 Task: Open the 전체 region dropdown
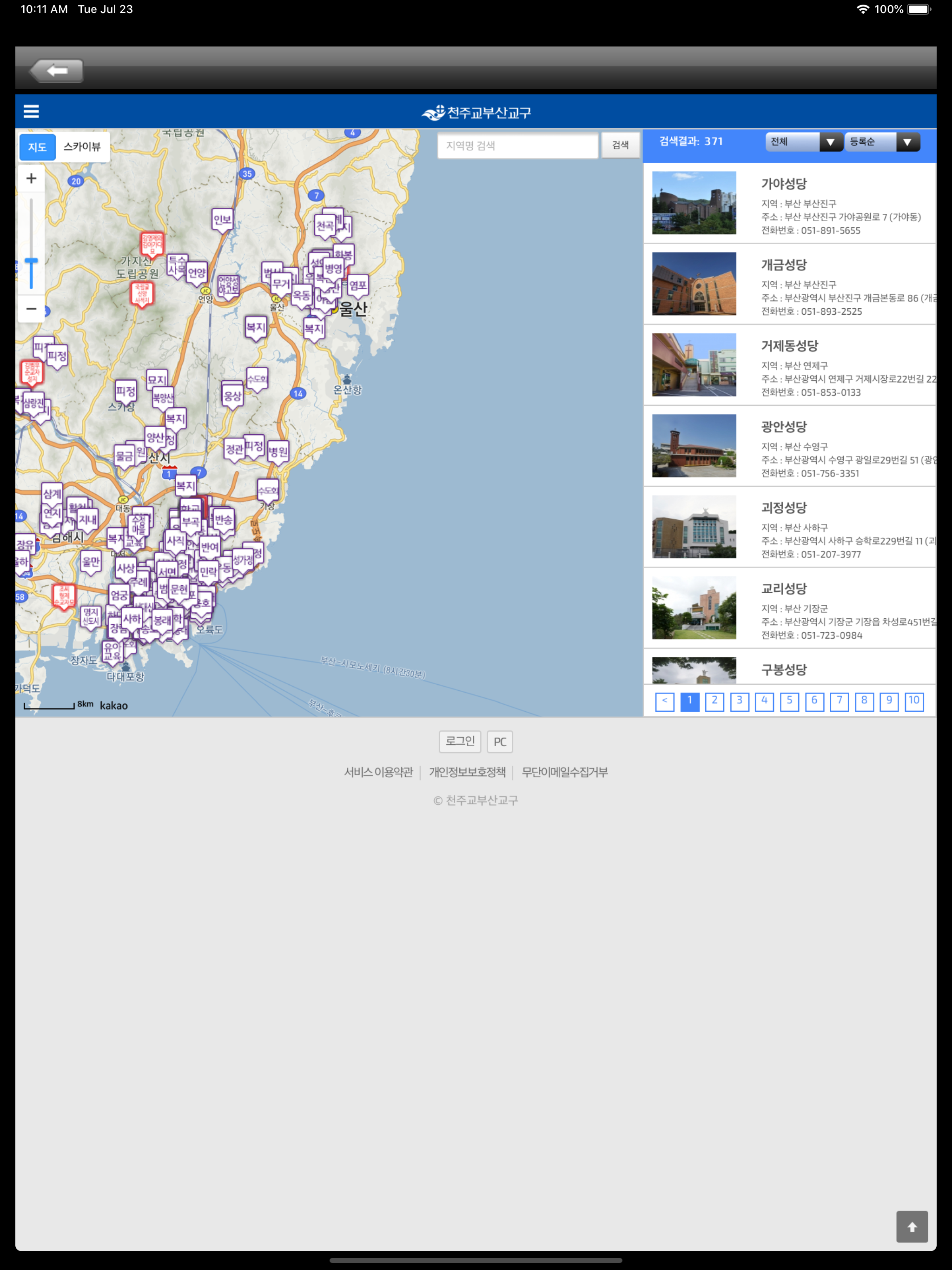coord(804,142)
